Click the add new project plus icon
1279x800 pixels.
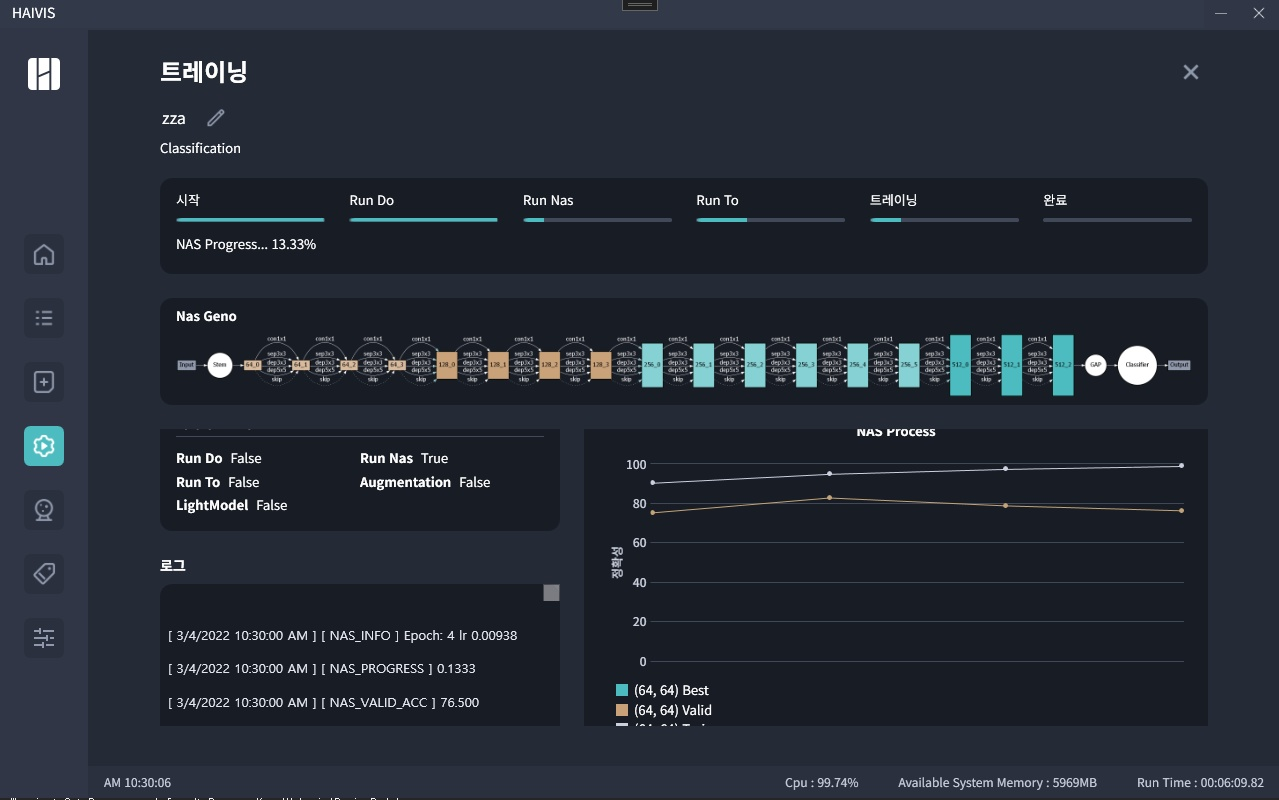tap(44, 382)
